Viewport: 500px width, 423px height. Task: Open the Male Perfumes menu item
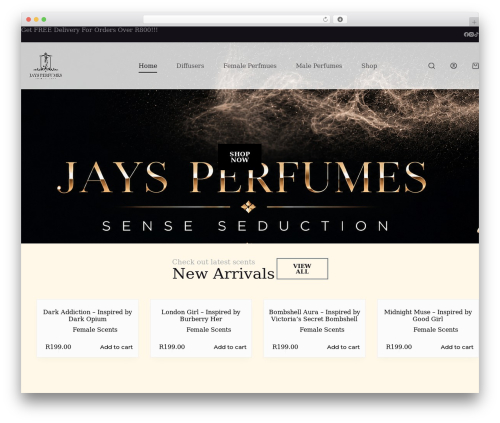pos(319,66)
